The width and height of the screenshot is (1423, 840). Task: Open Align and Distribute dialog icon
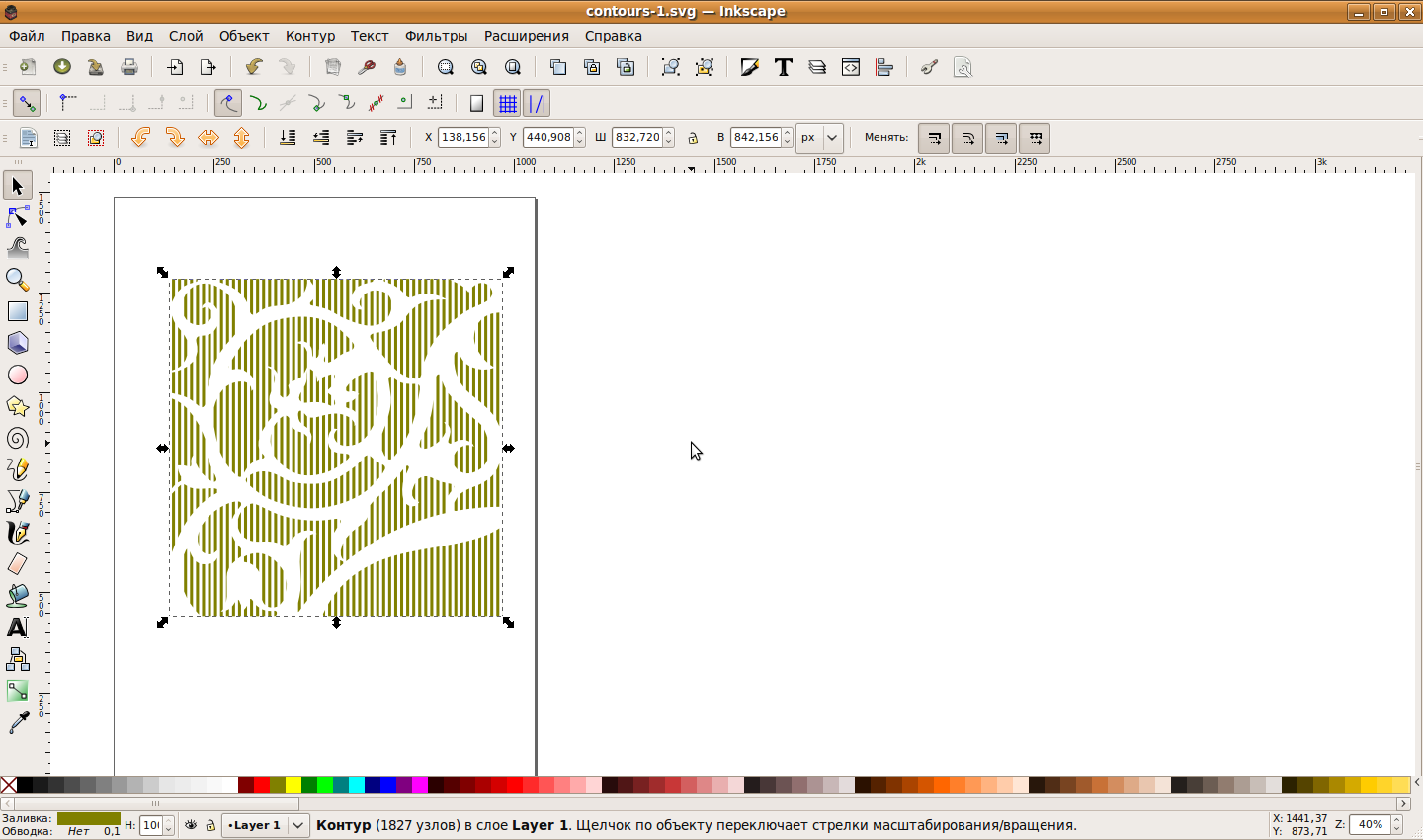pos(884,67)
